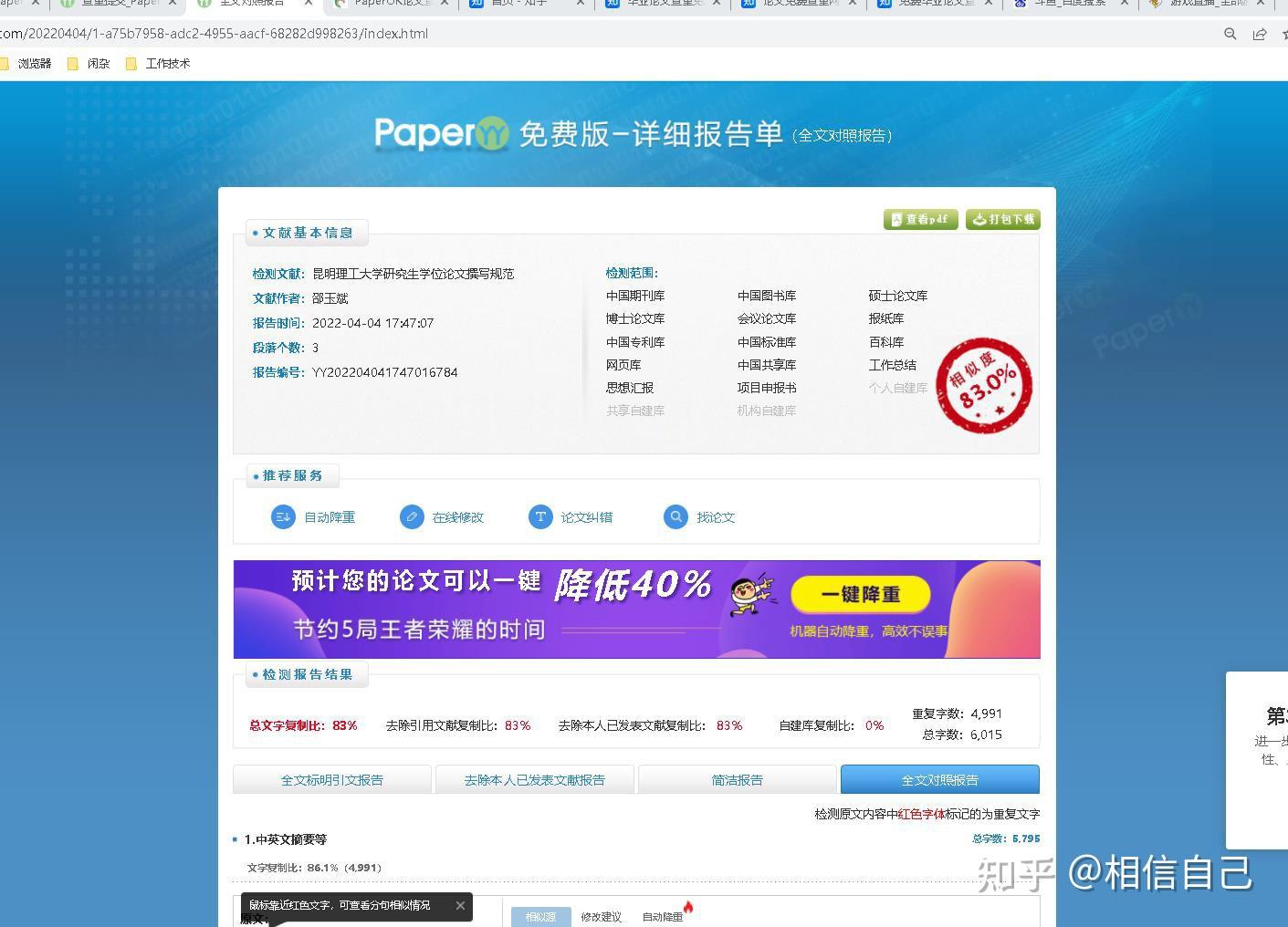Click the 找论文 magnifier icon
Image resolution: width=1288 pixels, height=927 pixels.
pos(675,517)
